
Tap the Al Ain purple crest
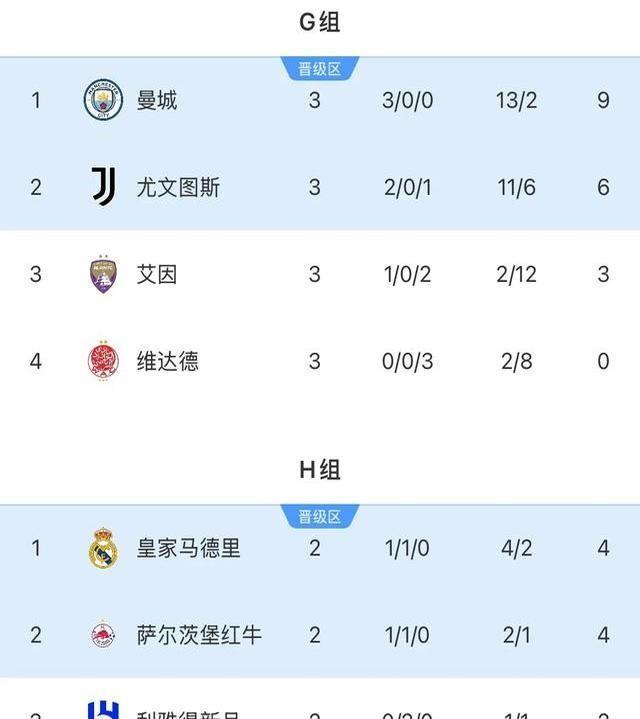(103, 274)
